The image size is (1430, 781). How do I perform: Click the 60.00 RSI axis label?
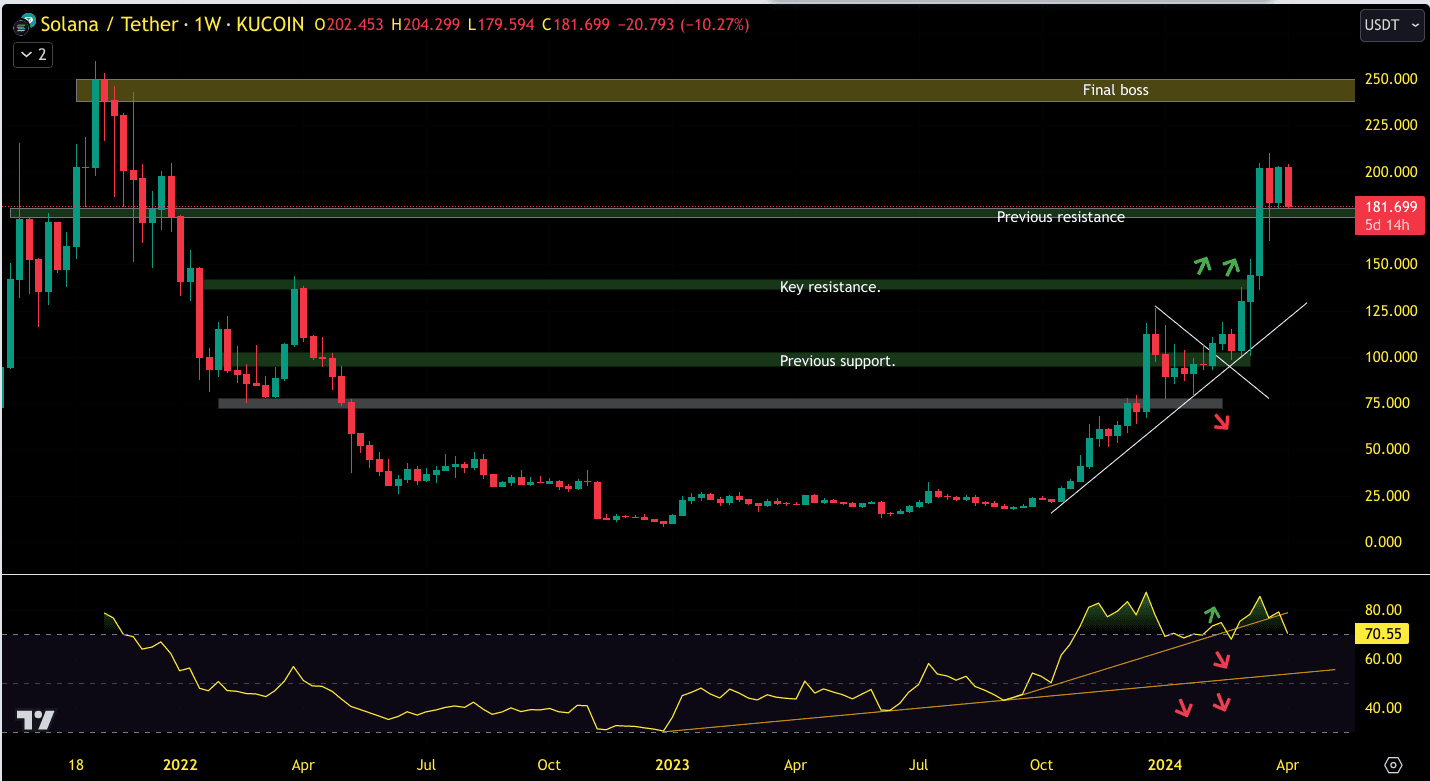tap(1384, 659)
